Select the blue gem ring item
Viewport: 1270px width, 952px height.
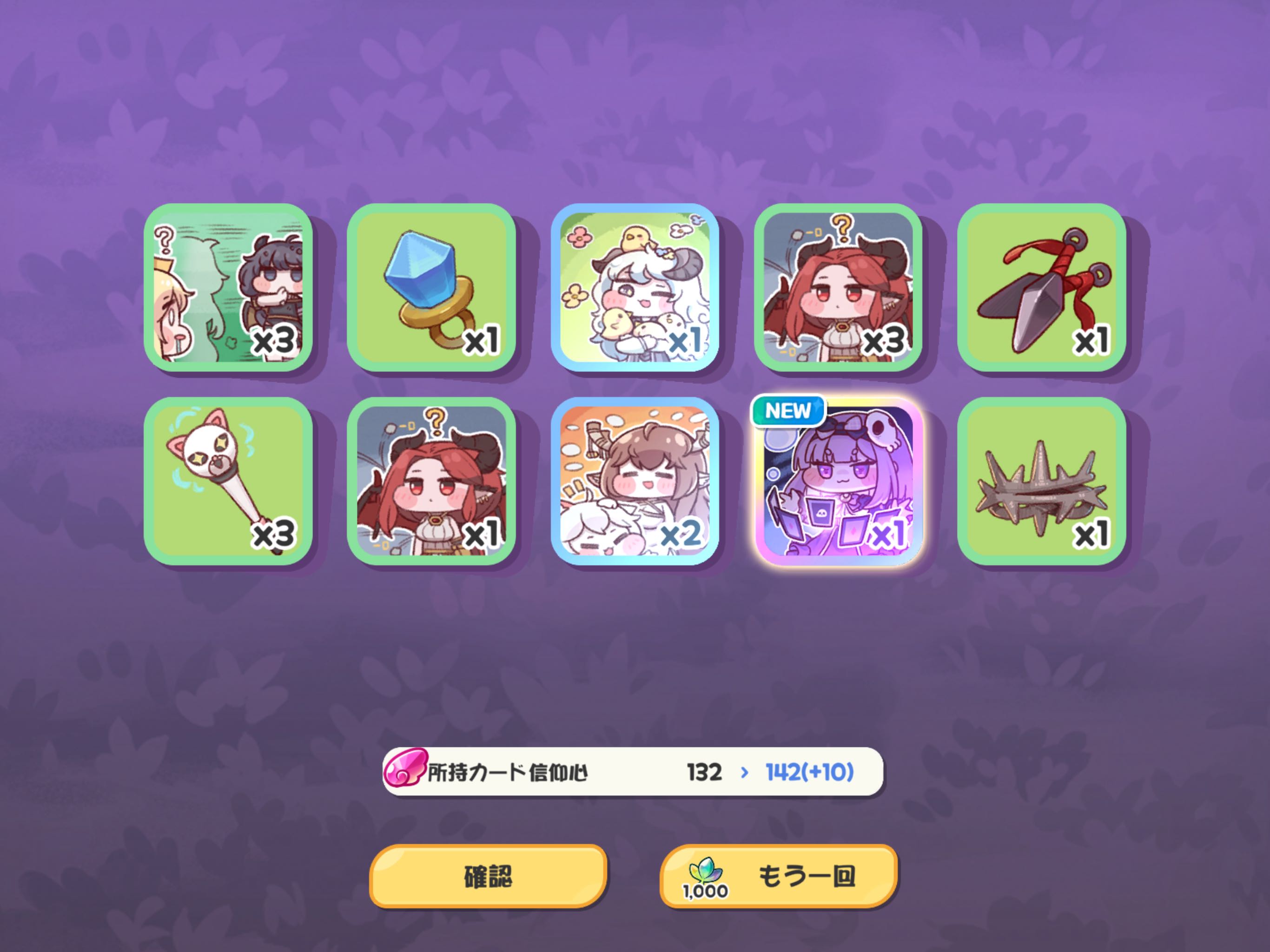[431, 287]
